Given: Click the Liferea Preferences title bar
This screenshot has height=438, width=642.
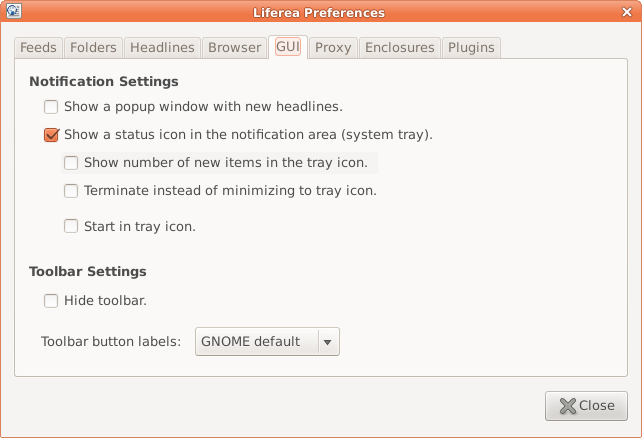Looking at the screenshot, I should 320,12.
